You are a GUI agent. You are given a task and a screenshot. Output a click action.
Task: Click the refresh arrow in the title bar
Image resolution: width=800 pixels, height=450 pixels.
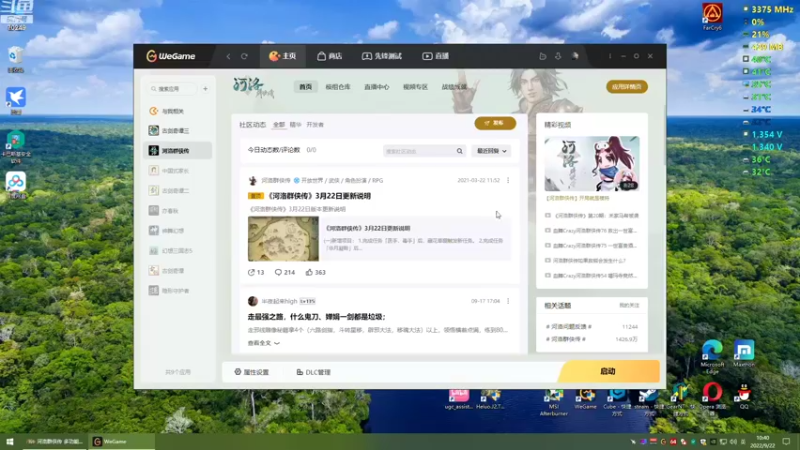coord(244,56)
